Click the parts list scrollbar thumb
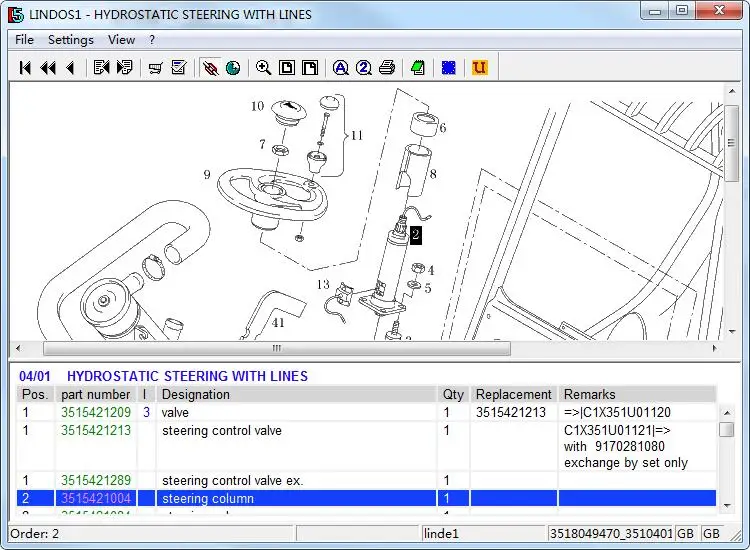Screen dimensions: 750x550 pyautogui.click(x=727, y=429)
